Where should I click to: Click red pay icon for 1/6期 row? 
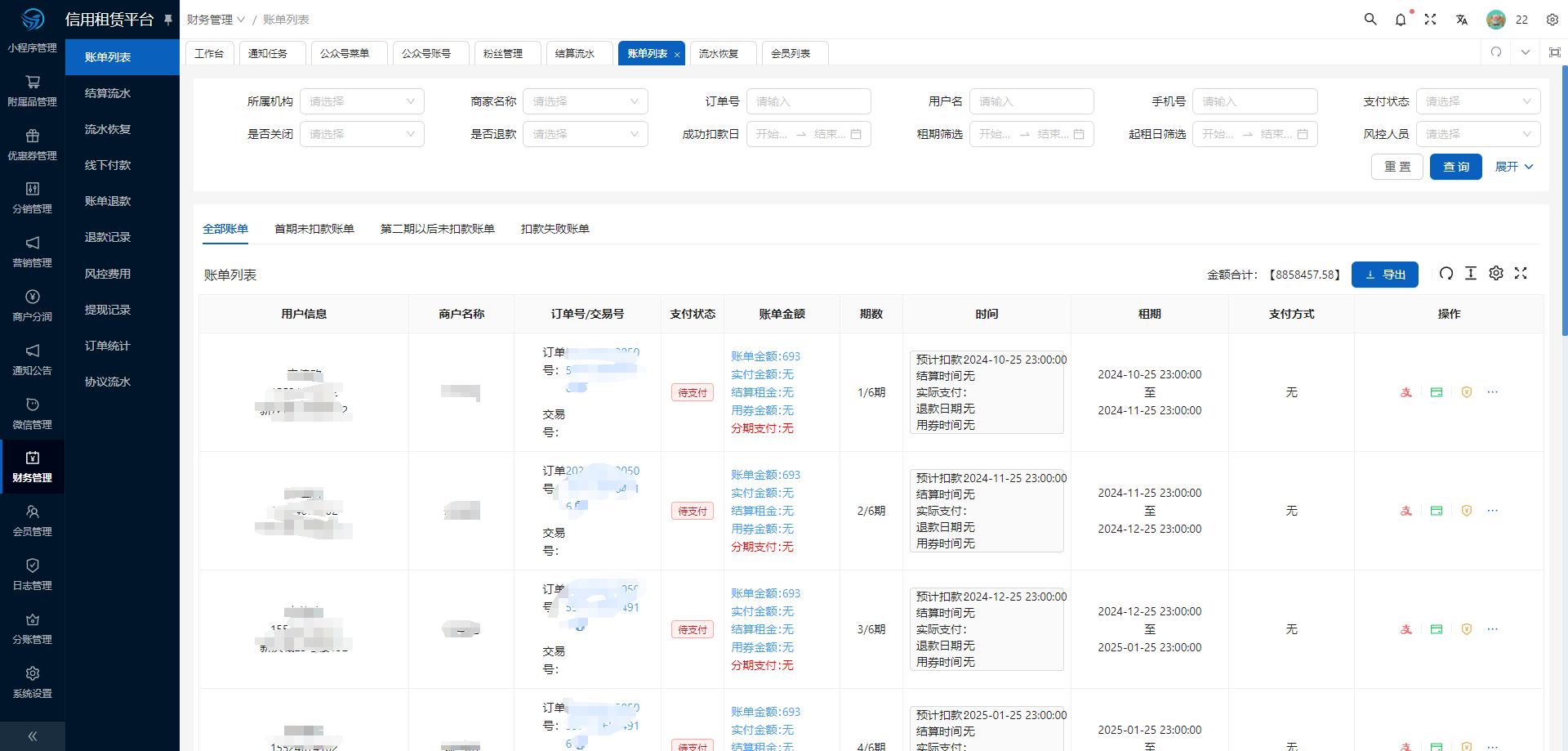coord(1406,392)
